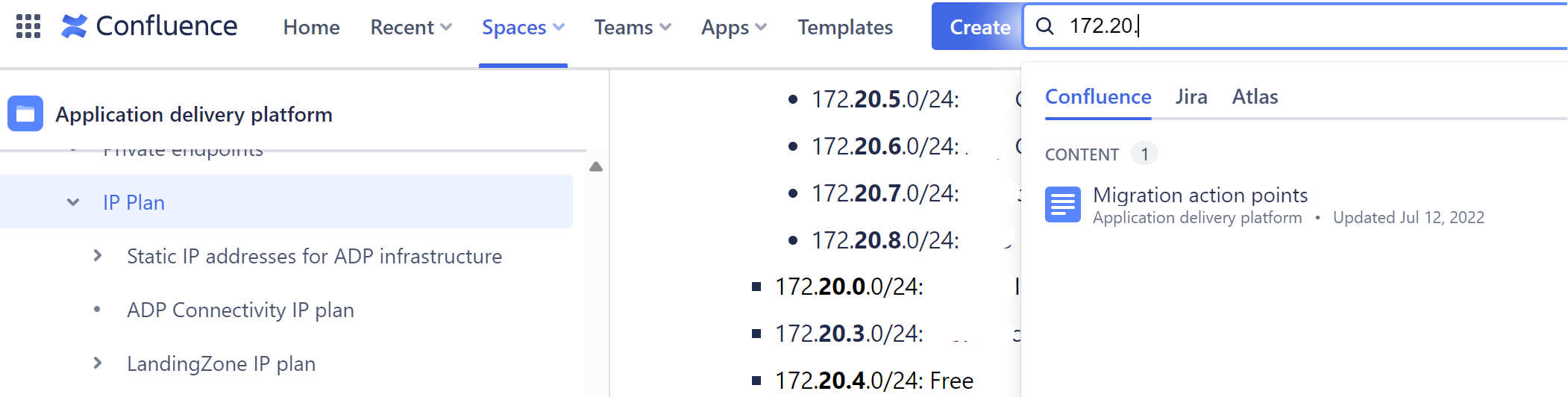Collapse the IP Plan tree node
The height and width of the screenshot is (397, 1568).
pos(73,202)
